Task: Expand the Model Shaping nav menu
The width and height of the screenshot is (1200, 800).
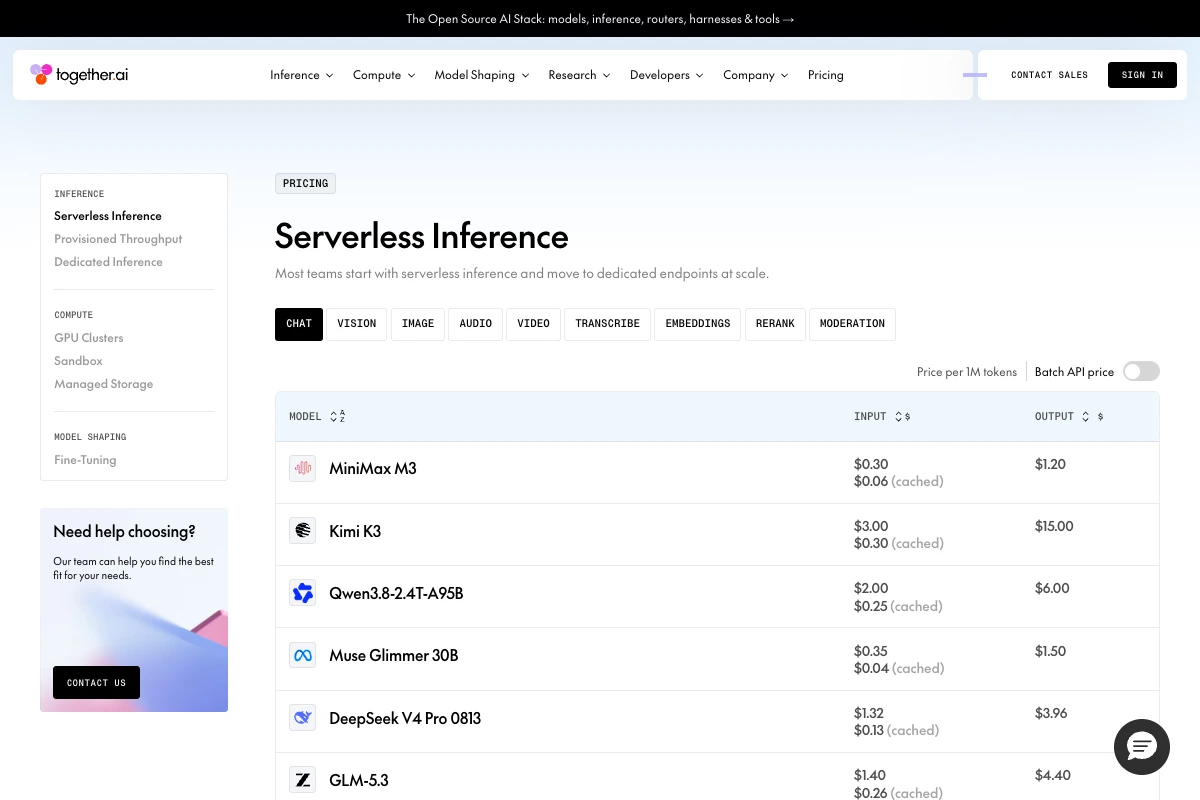Action: tap(481, 75)
